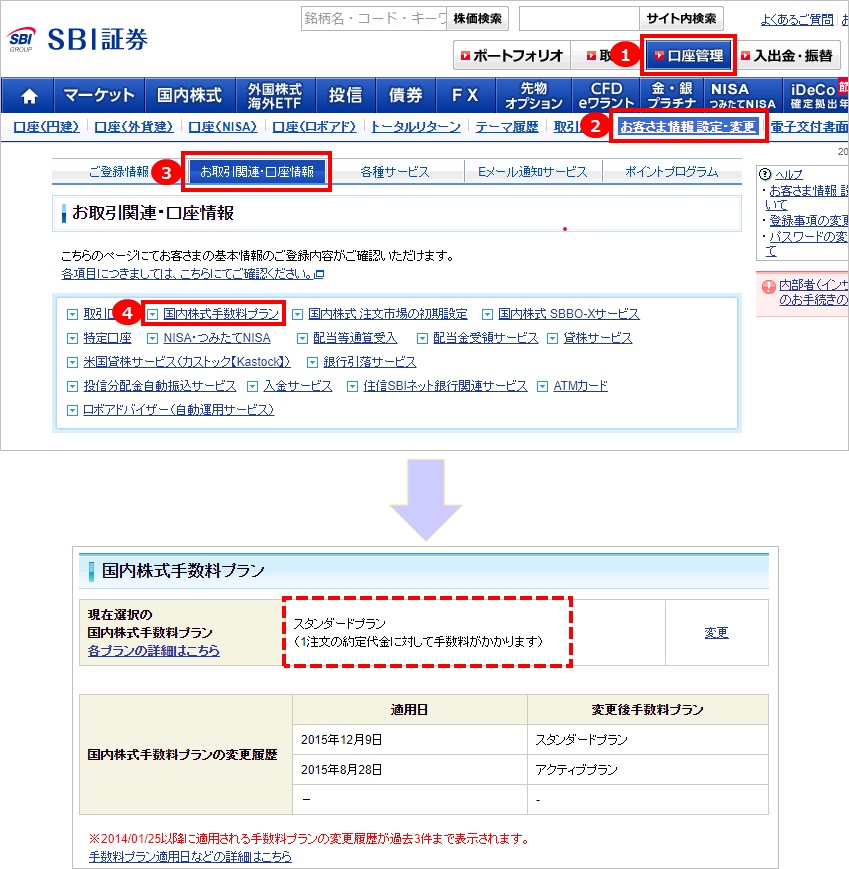This screenshot has width=849, height=869.
Task: Click arrow icon beside 銀行引落サービス
Action: pyautogui.click(x=313, y=362)
